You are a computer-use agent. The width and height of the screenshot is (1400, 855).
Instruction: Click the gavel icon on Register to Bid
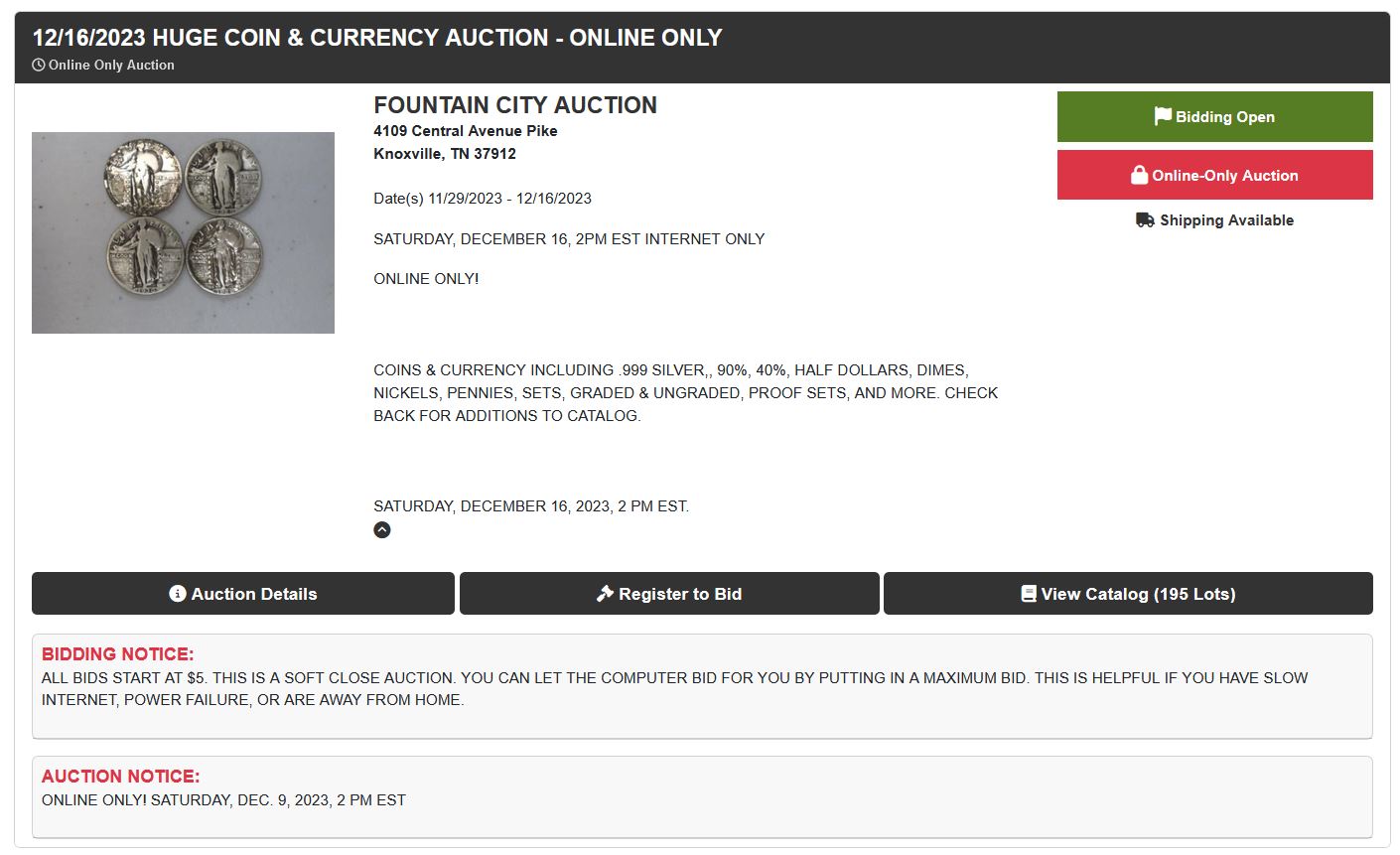click(605, 594)
